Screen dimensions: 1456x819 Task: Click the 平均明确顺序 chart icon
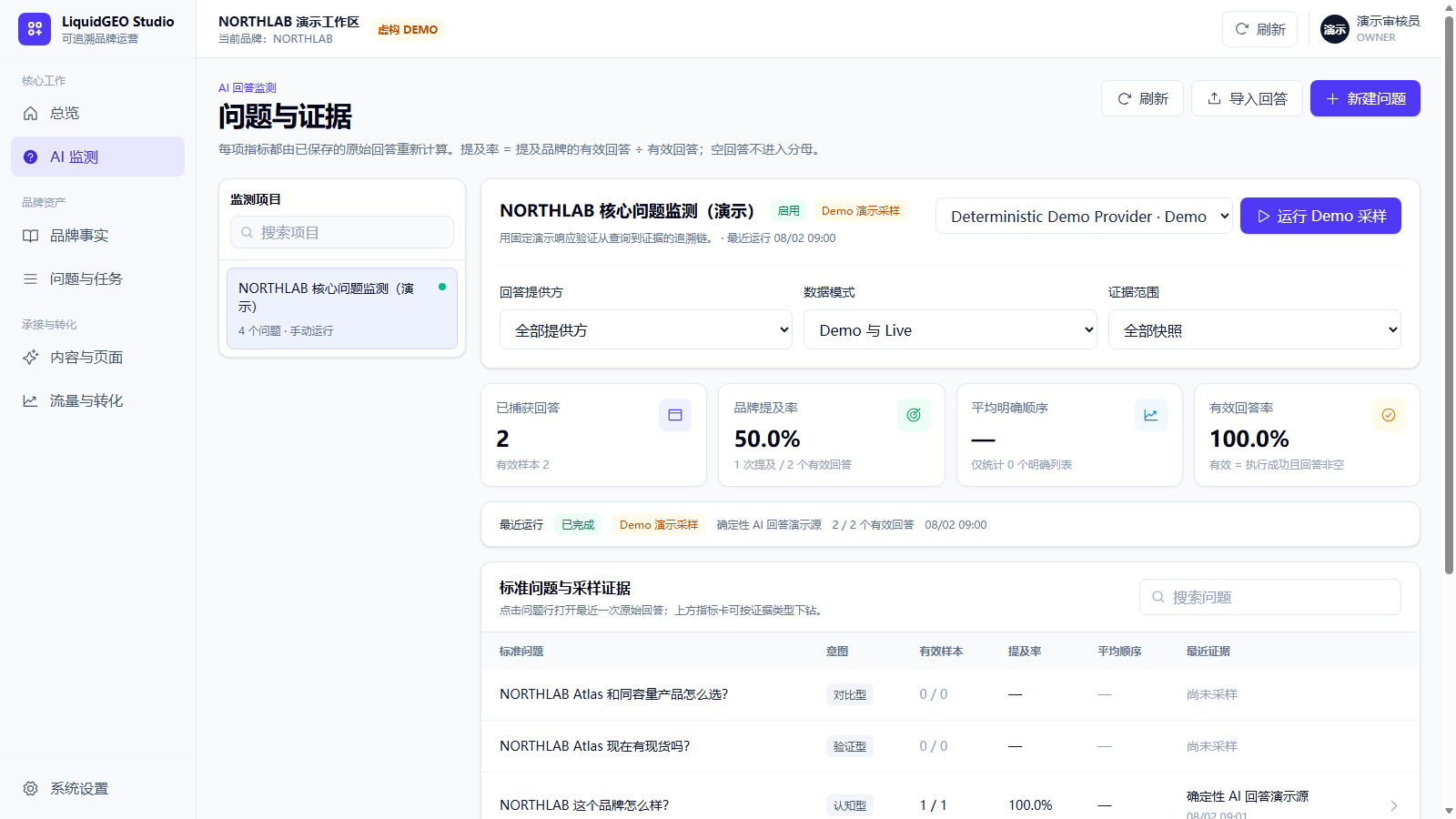pos(1151,415)
